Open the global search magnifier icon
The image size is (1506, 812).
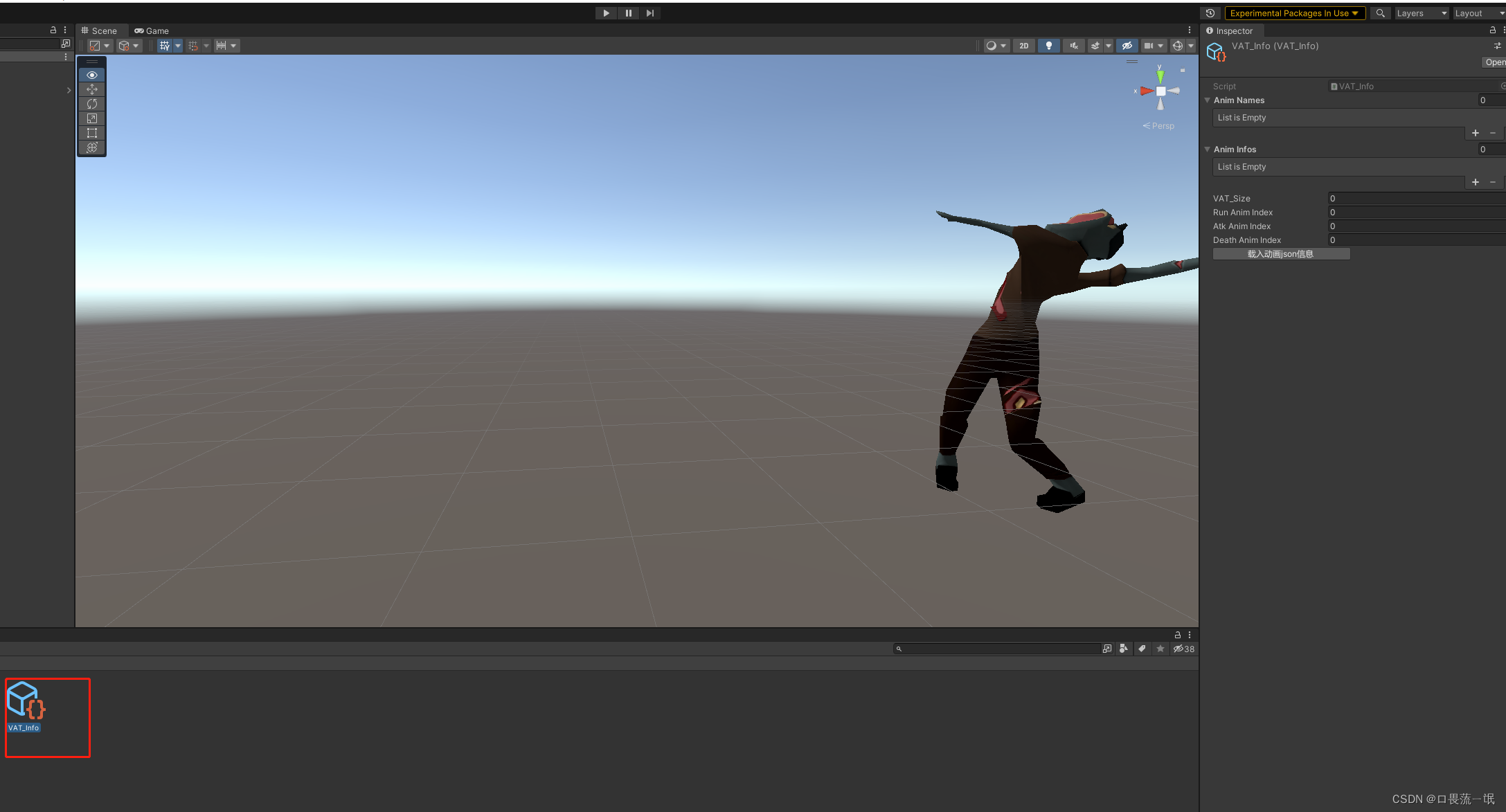[1380, 13]
